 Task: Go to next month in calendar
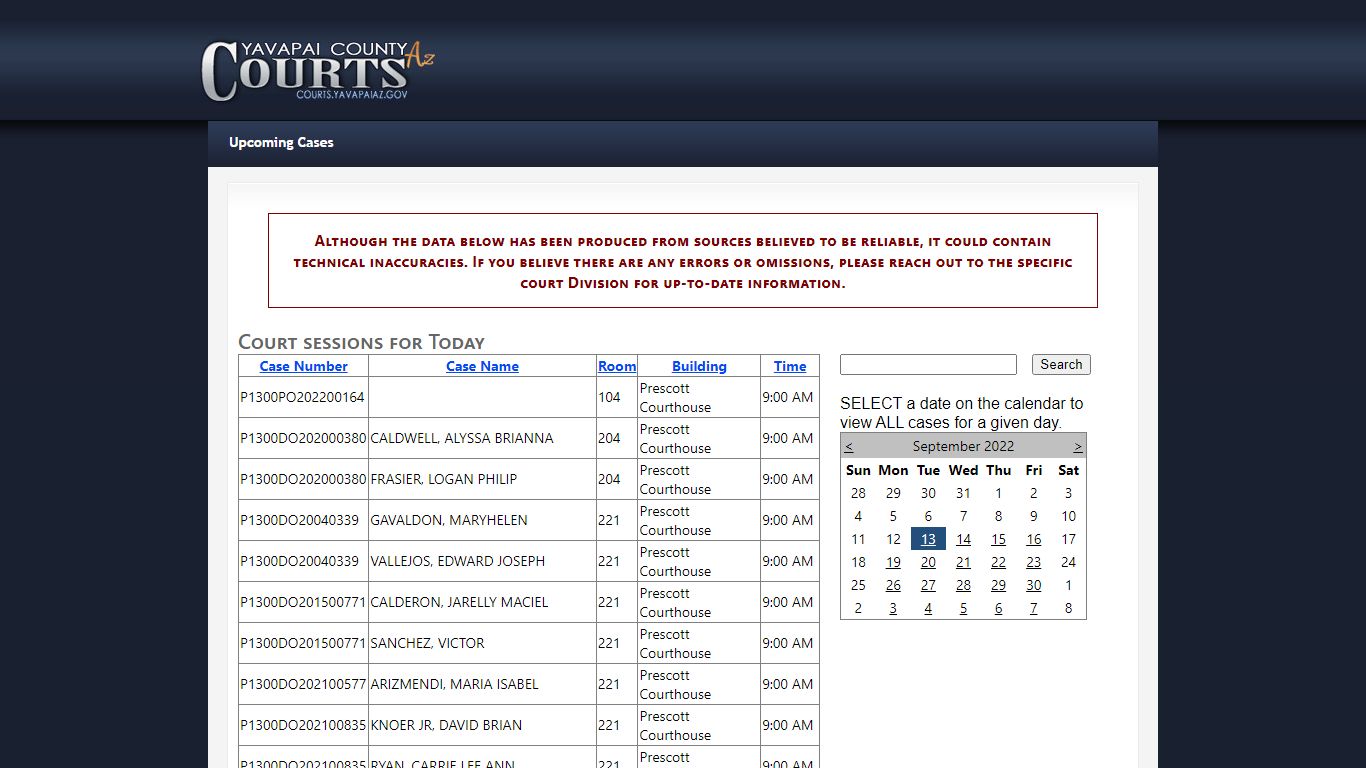pyautogui.click(x=1078, y=446)
